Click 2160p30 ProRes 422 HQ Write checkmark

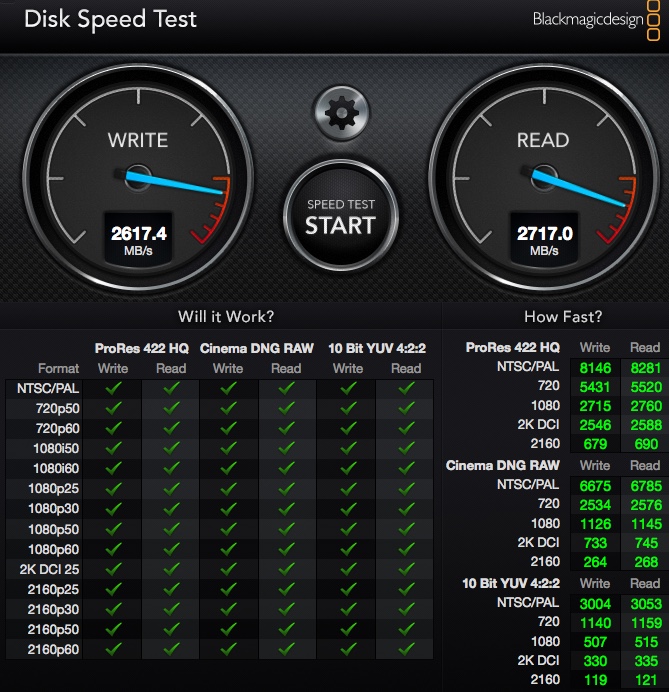113,609
